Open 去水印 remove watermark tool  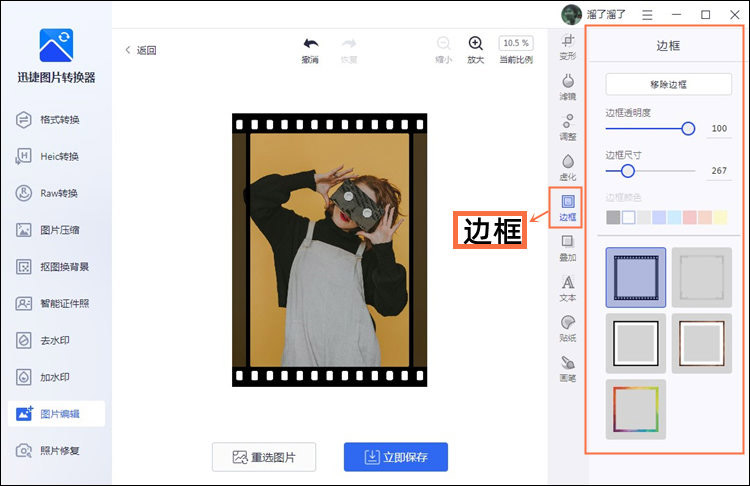pyautogui.click(x=56, y=341)
